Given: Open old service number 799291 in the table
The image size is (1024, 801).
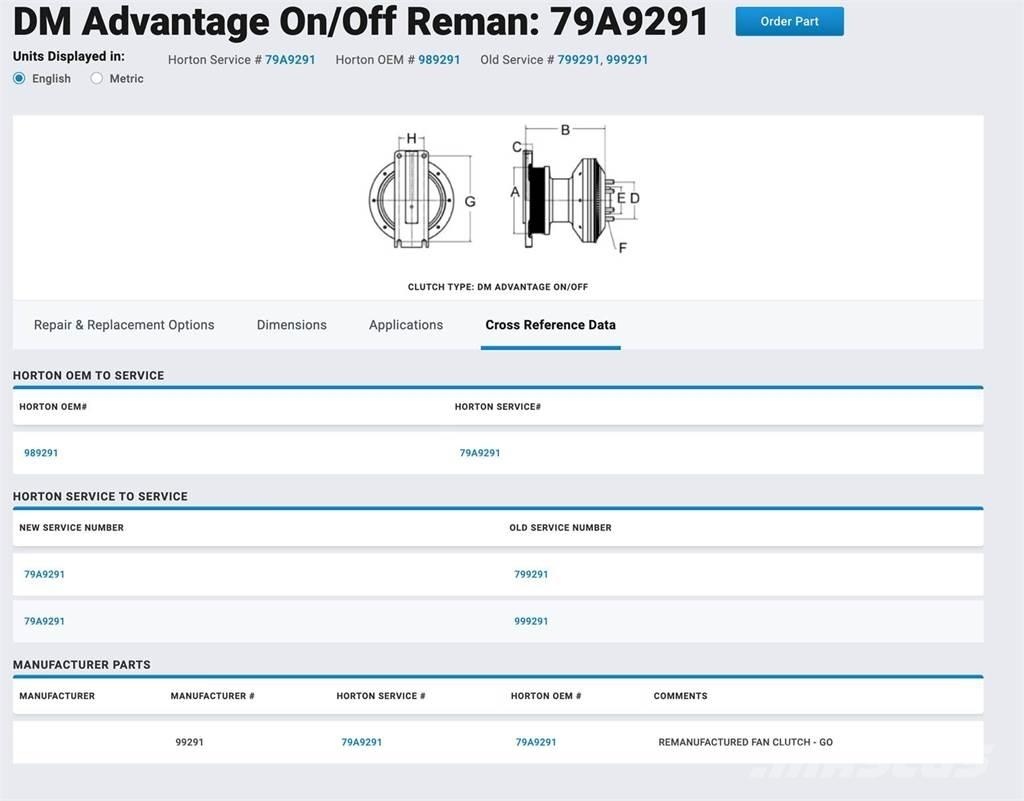Looking at the screenshot, I should coord(531,574).
